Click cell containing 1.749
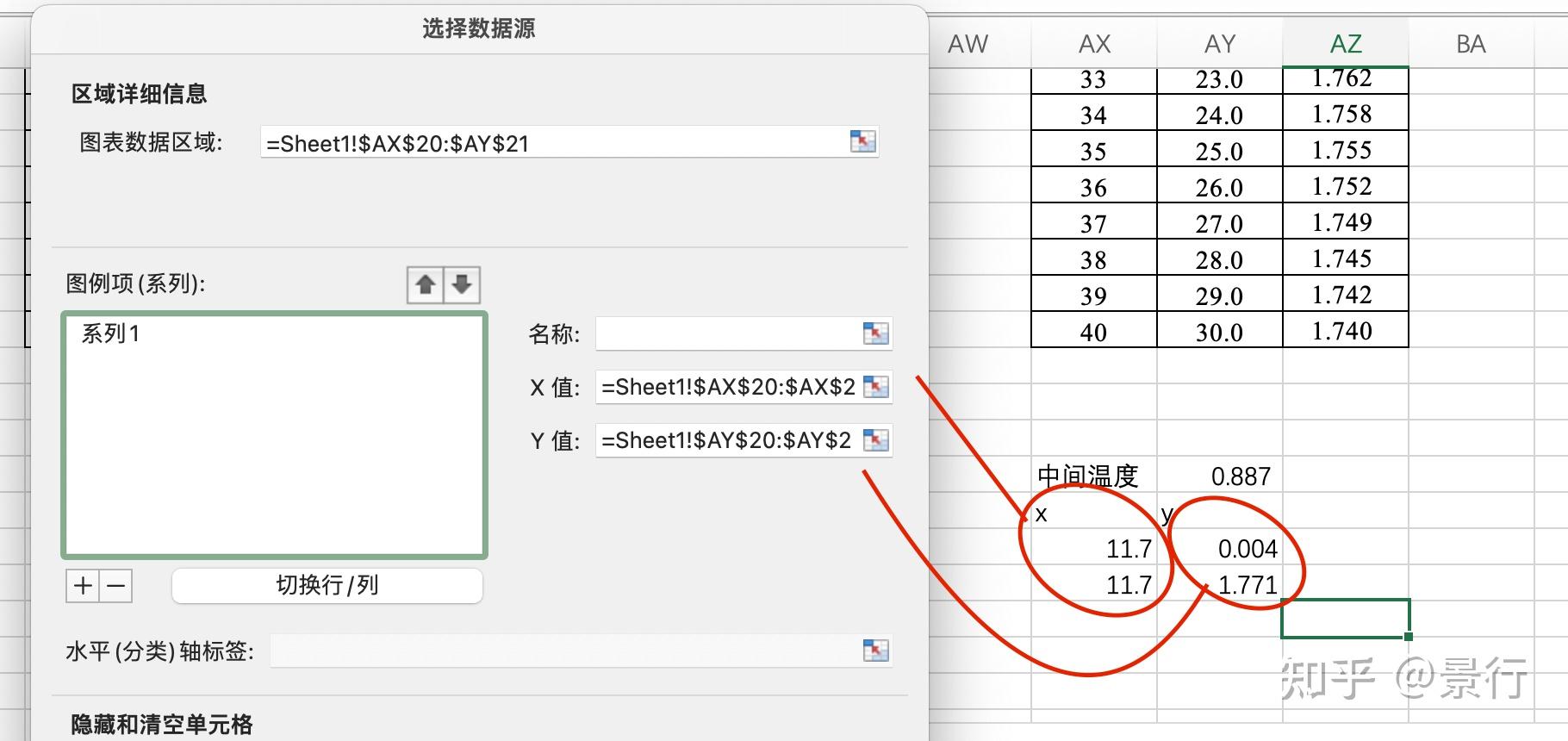This screenshot has width=1568, height=741. pos(1346,221)
